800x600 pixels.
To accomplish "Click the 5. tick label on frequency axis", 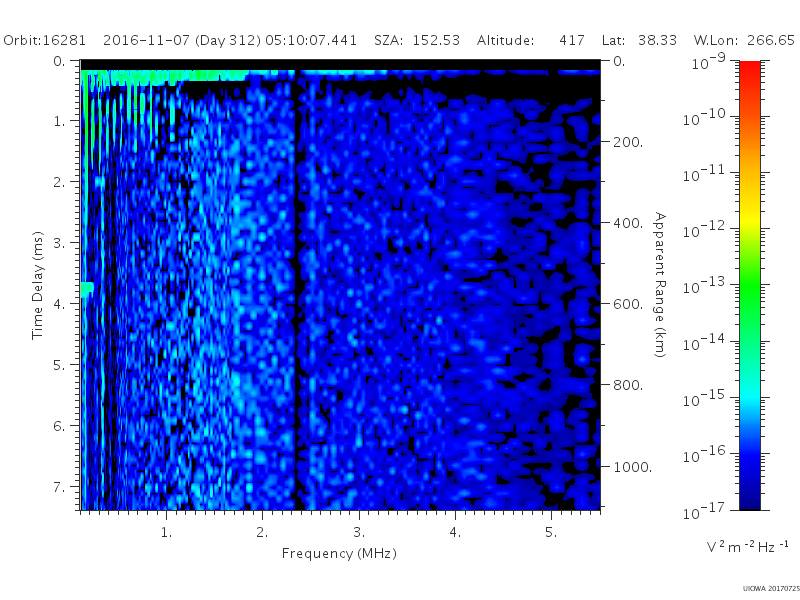I will tap(551, 533).
